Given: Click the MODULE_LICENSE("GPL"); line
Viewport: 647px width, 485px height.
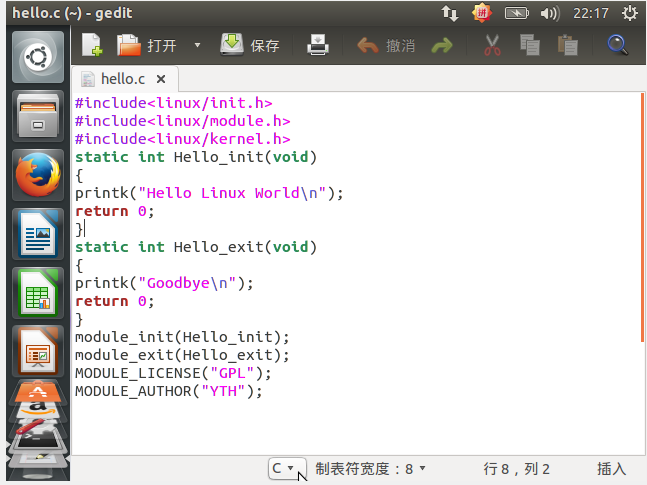Looking at the screenshot, I should (173, 373).
